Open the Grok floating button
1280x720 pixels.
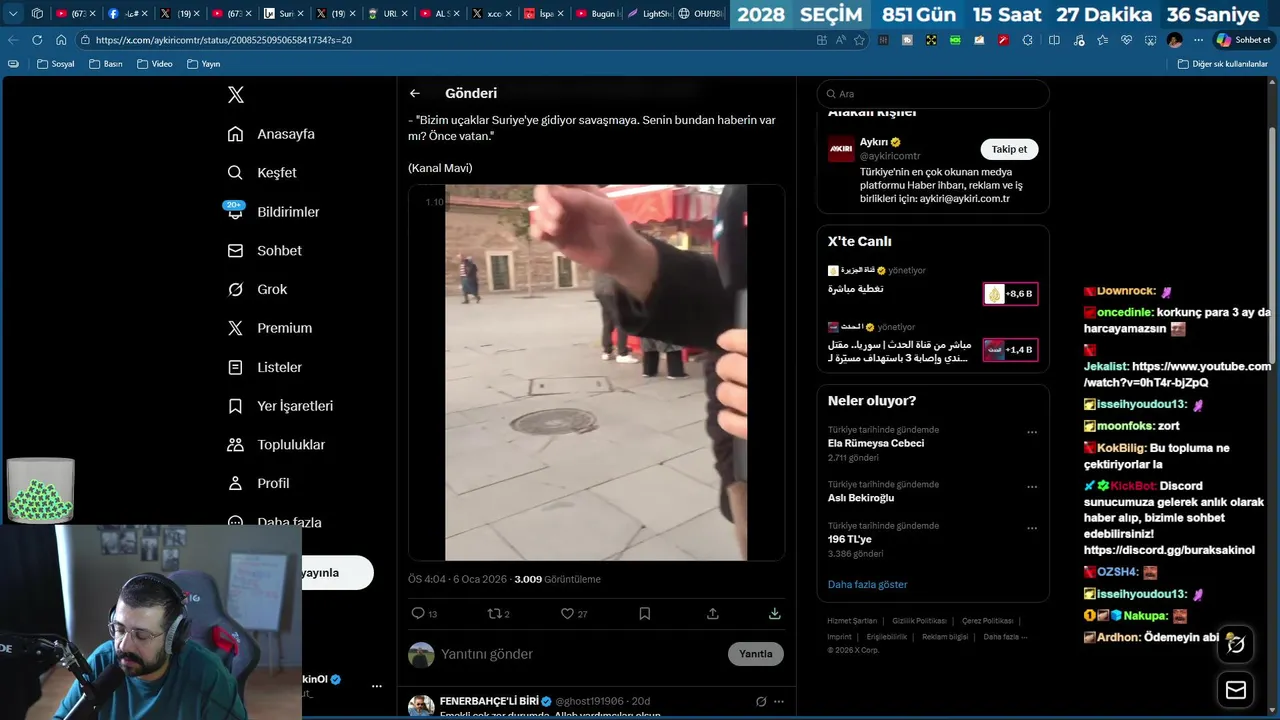pyautogui.click(x=1236, y=644)
